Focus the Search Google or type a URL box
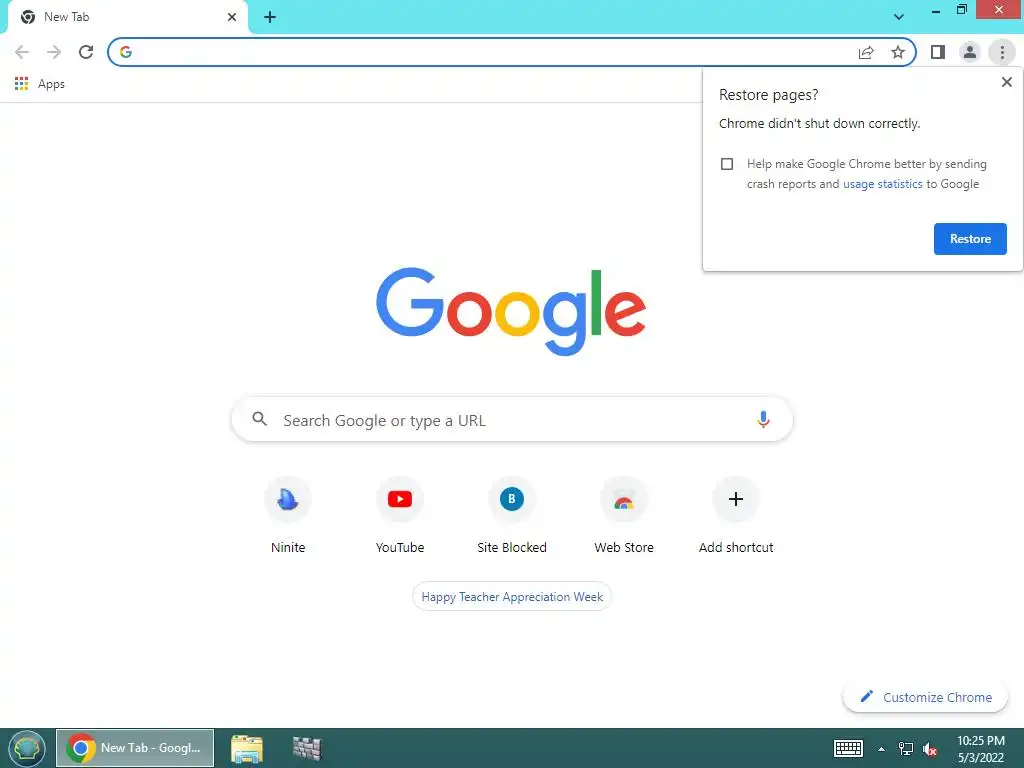1024x768 pixels. click(512, 419)
